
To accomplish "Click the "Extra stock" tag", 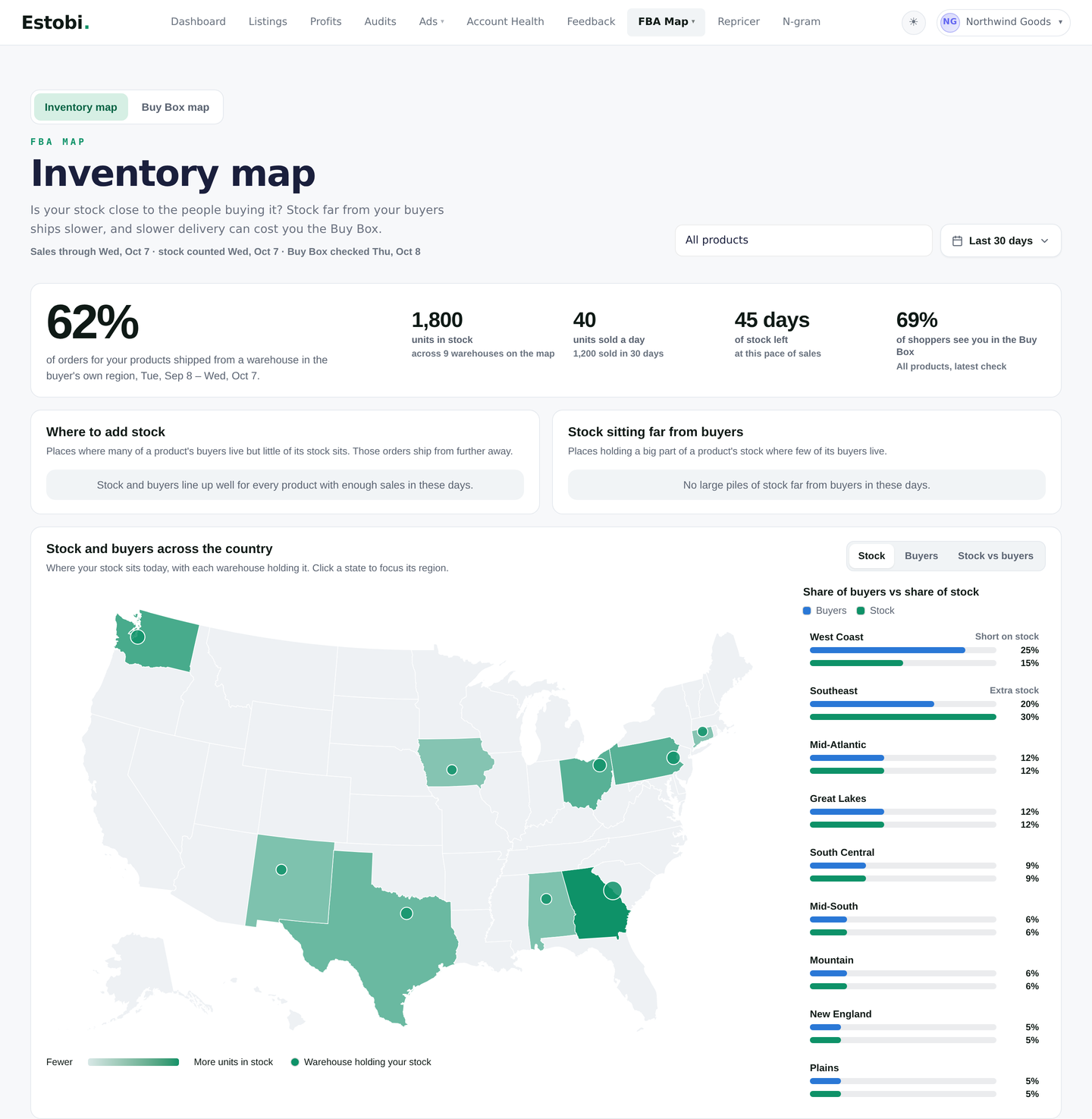I will (x=1014, y=690).
